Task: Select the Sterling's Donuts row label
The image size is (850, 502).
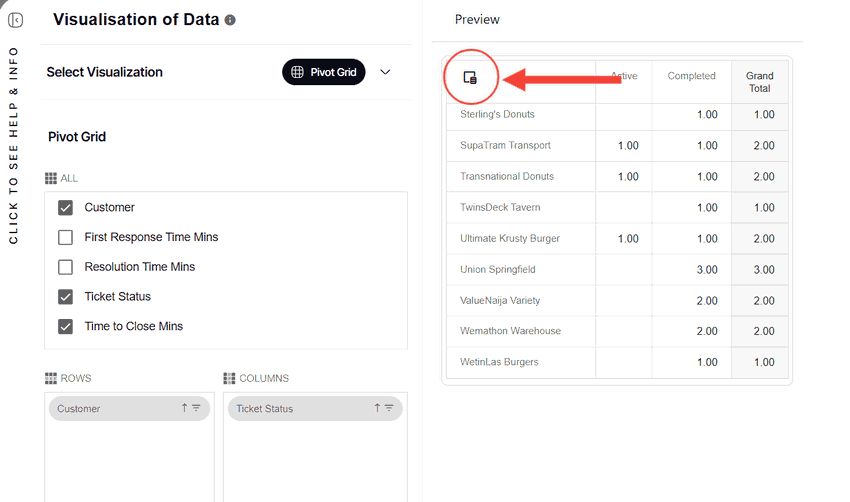Action: (x=497, y=114)
